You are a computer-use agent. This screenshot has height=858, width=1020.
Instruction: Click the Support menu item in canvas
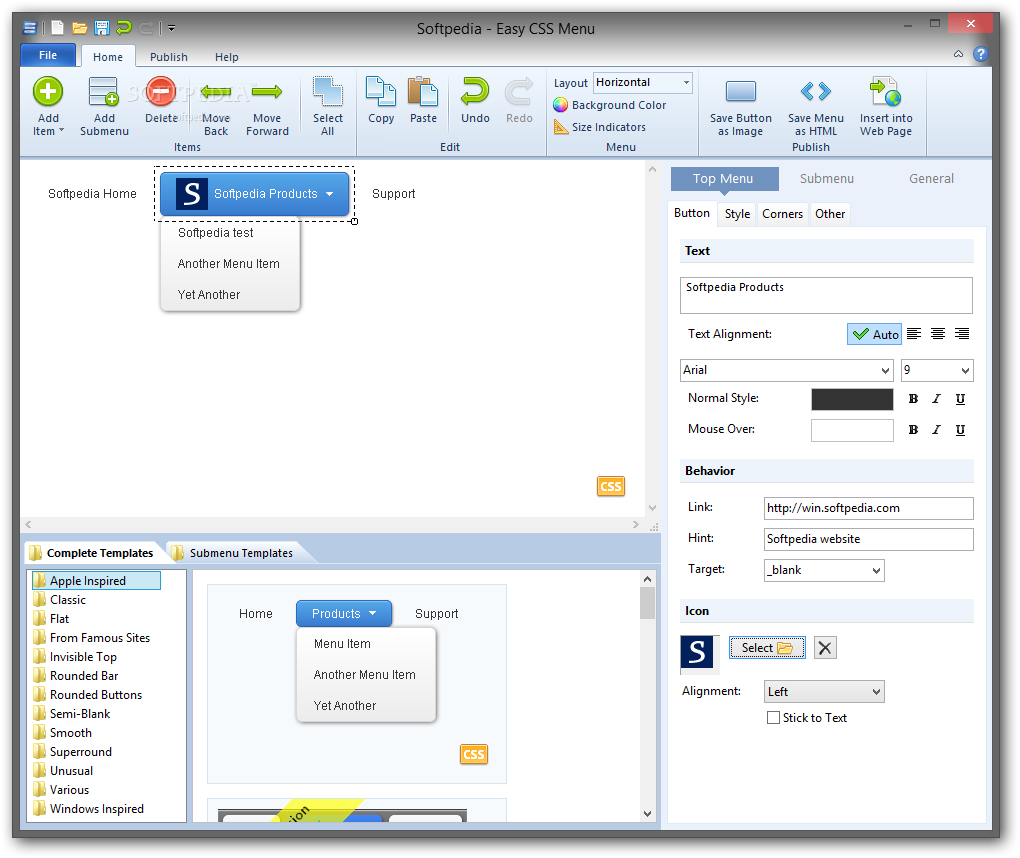(x=393, y=194)
